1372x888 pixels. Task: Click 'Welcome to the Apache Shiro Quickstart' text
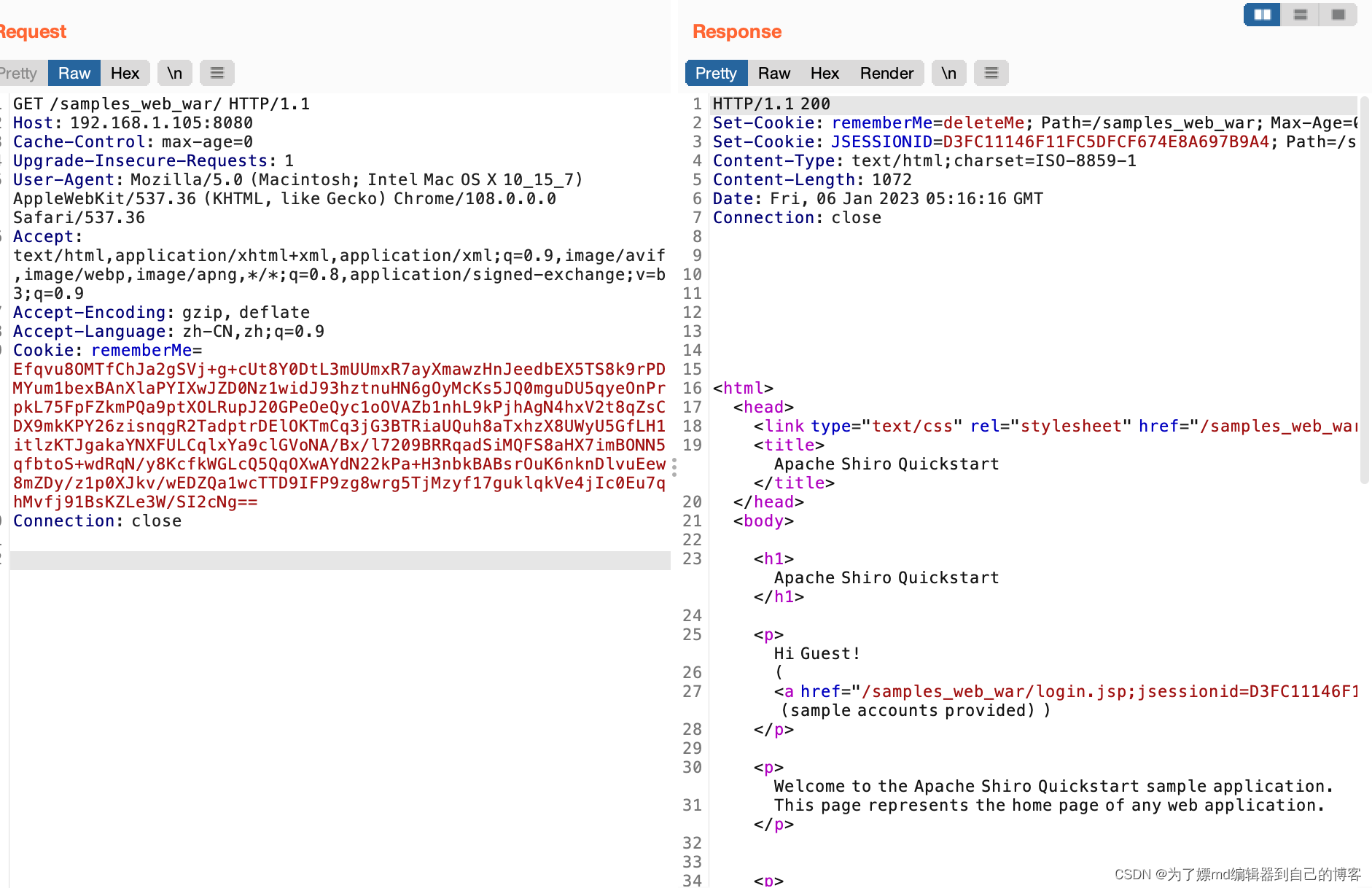tap(1053, 786)
